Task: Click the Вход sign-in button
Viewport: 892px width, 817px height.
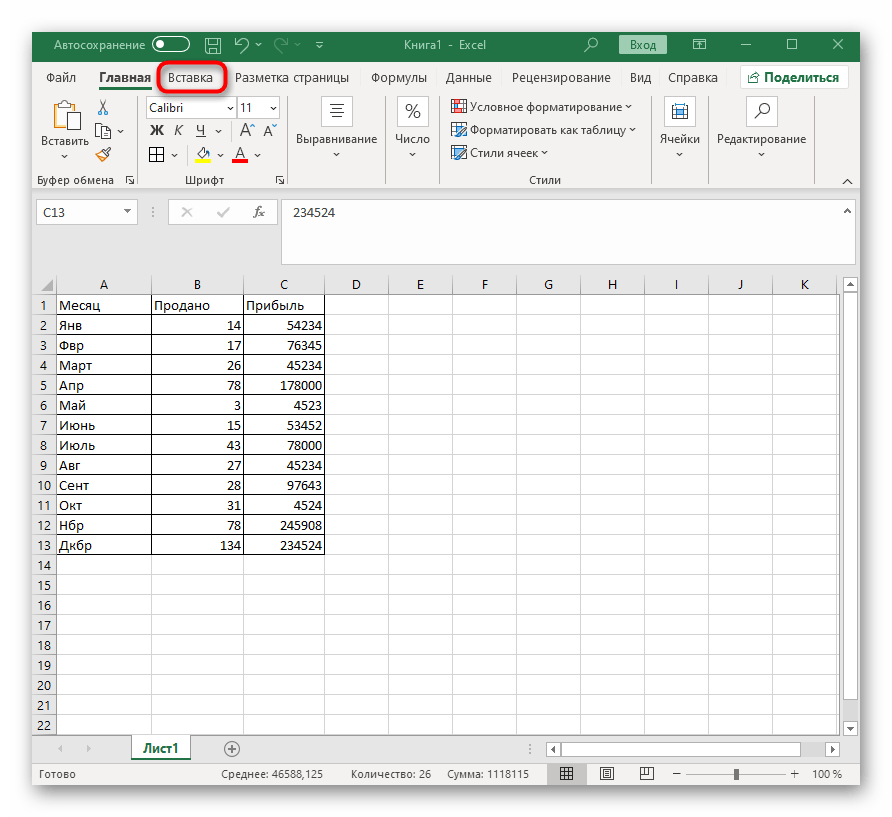Action: [643, 45]
